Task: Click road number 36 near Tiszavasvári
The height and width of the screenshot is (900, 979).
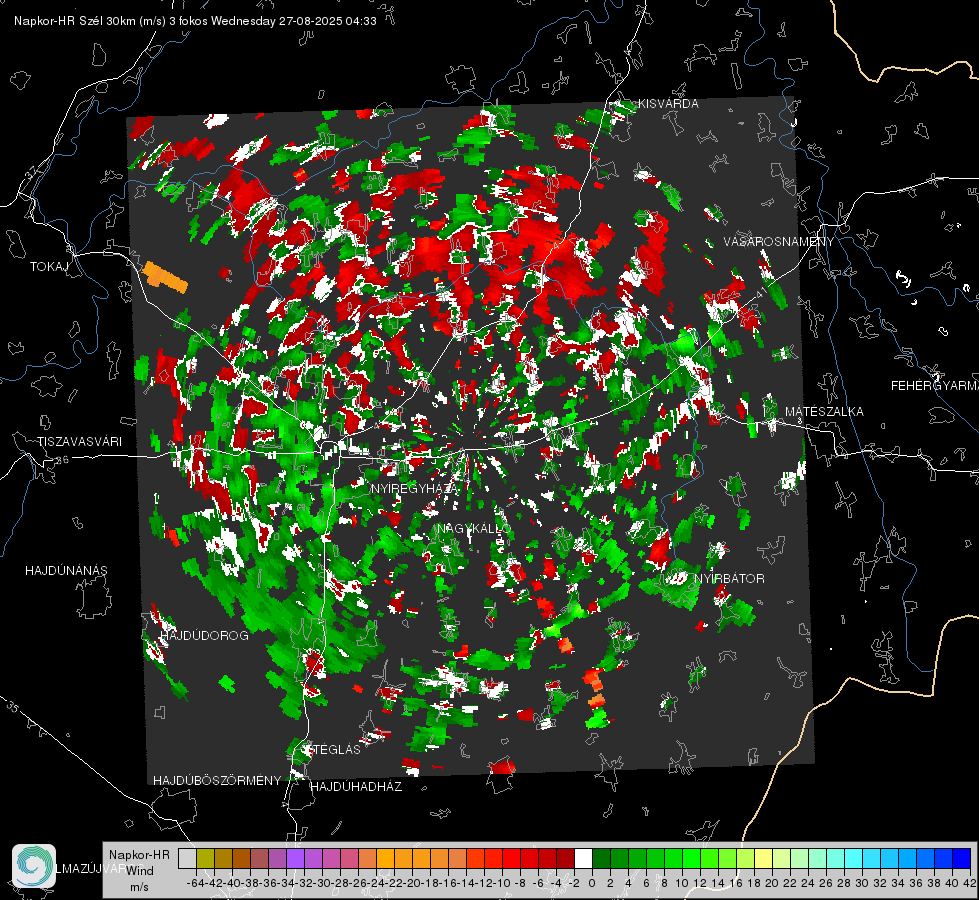Action: [62, 459]
